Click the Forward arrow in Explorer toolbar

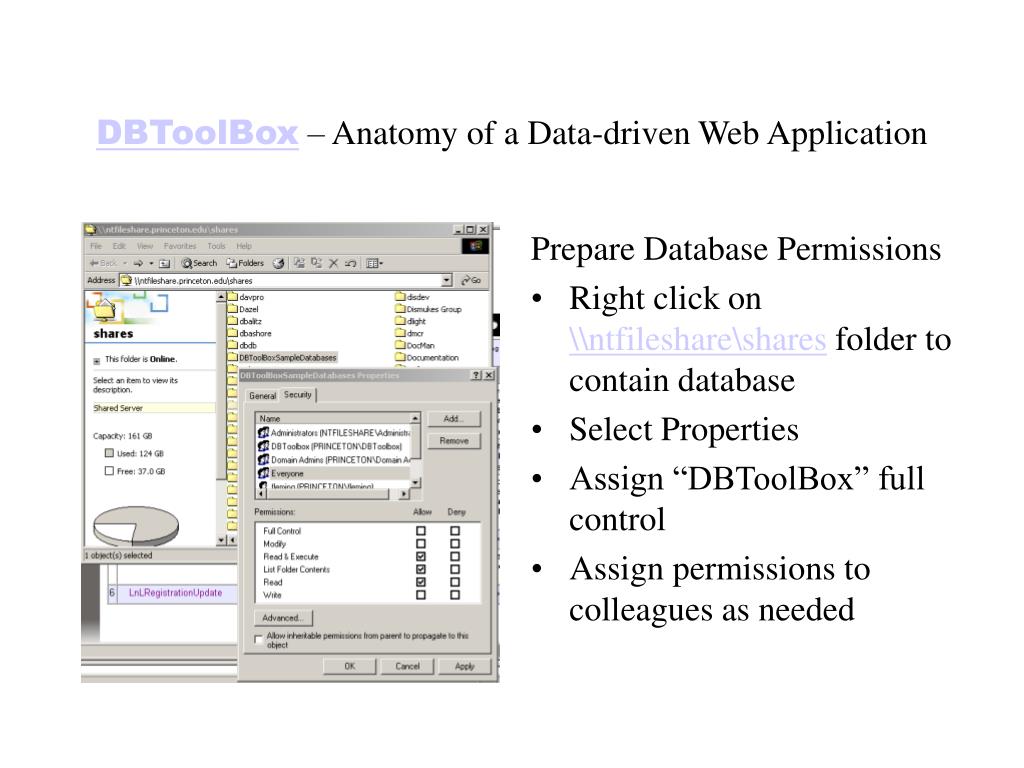[x=138, y=263]
